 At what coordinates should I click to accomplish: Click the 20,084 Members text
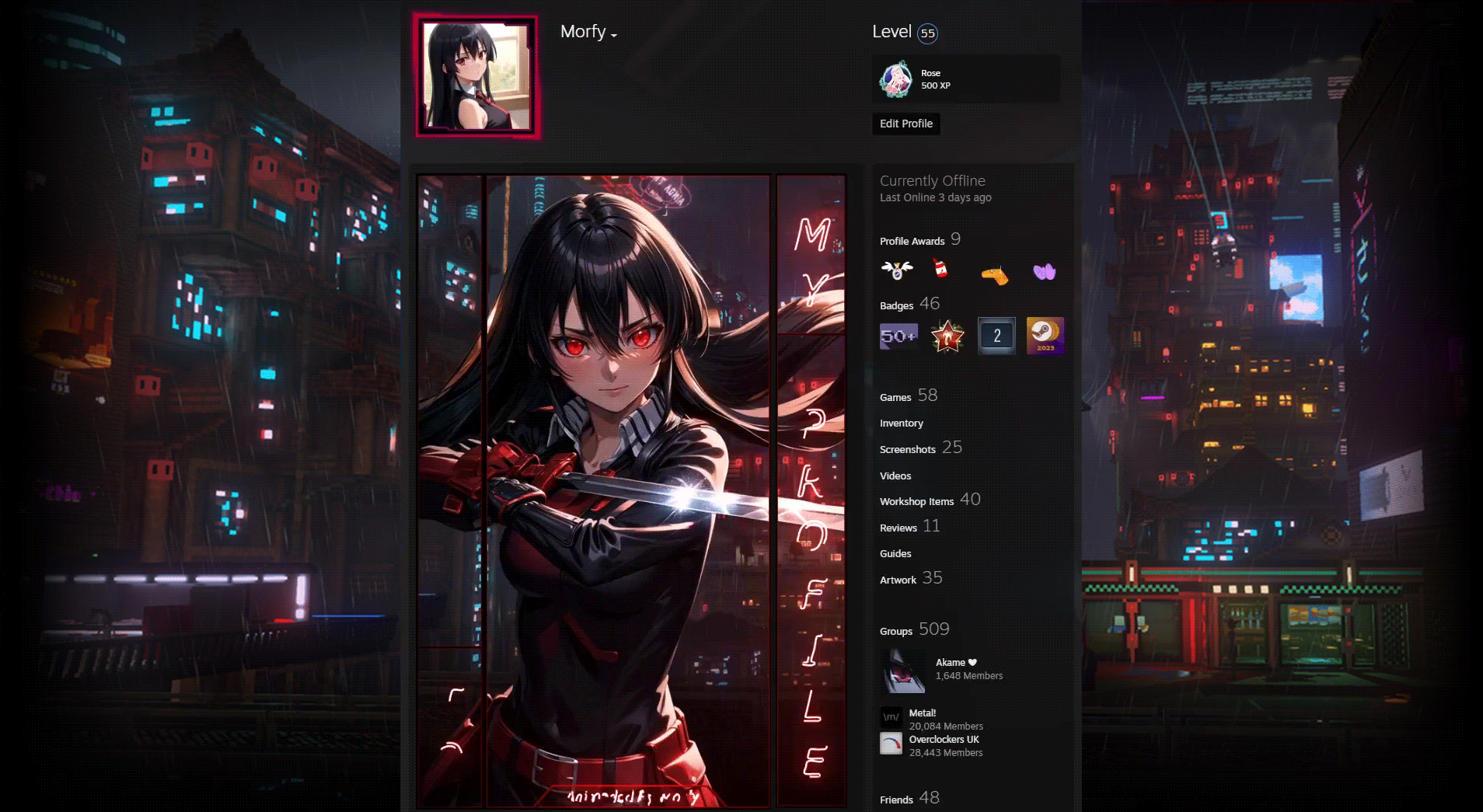tap(946, 727)
